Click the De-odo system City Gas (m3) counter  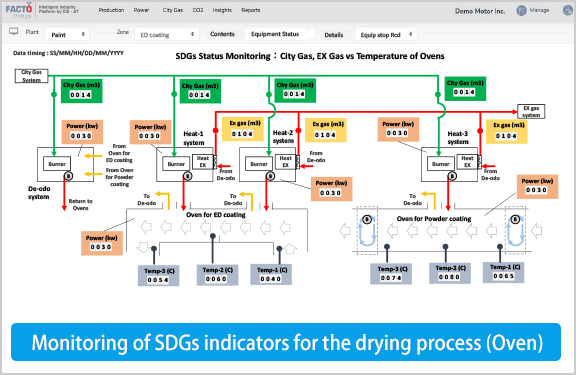point(81,90)
